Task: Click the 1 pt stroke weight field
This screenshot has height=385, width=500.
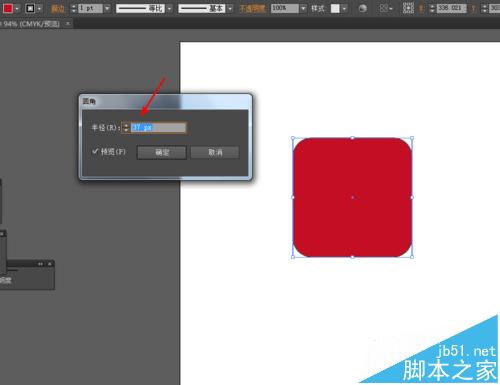Action: 90,8
